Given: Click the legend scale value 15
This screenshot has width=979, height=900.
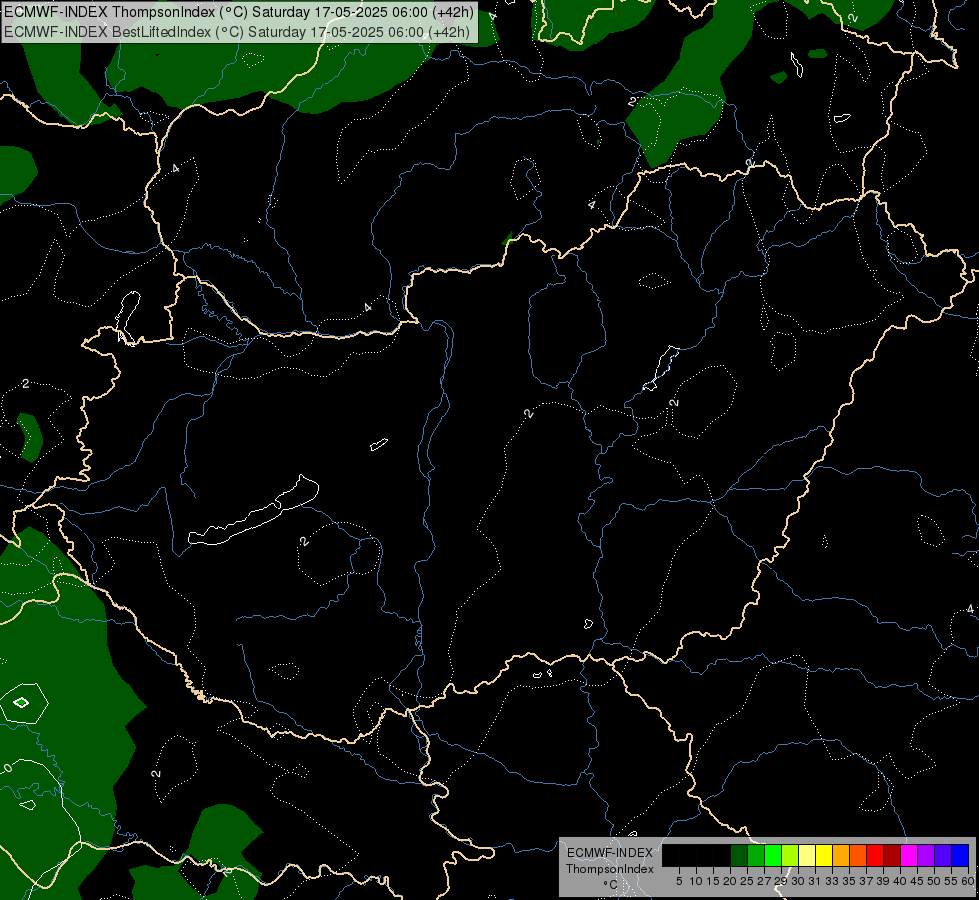Looking at the screenshot, I should 713,881.
